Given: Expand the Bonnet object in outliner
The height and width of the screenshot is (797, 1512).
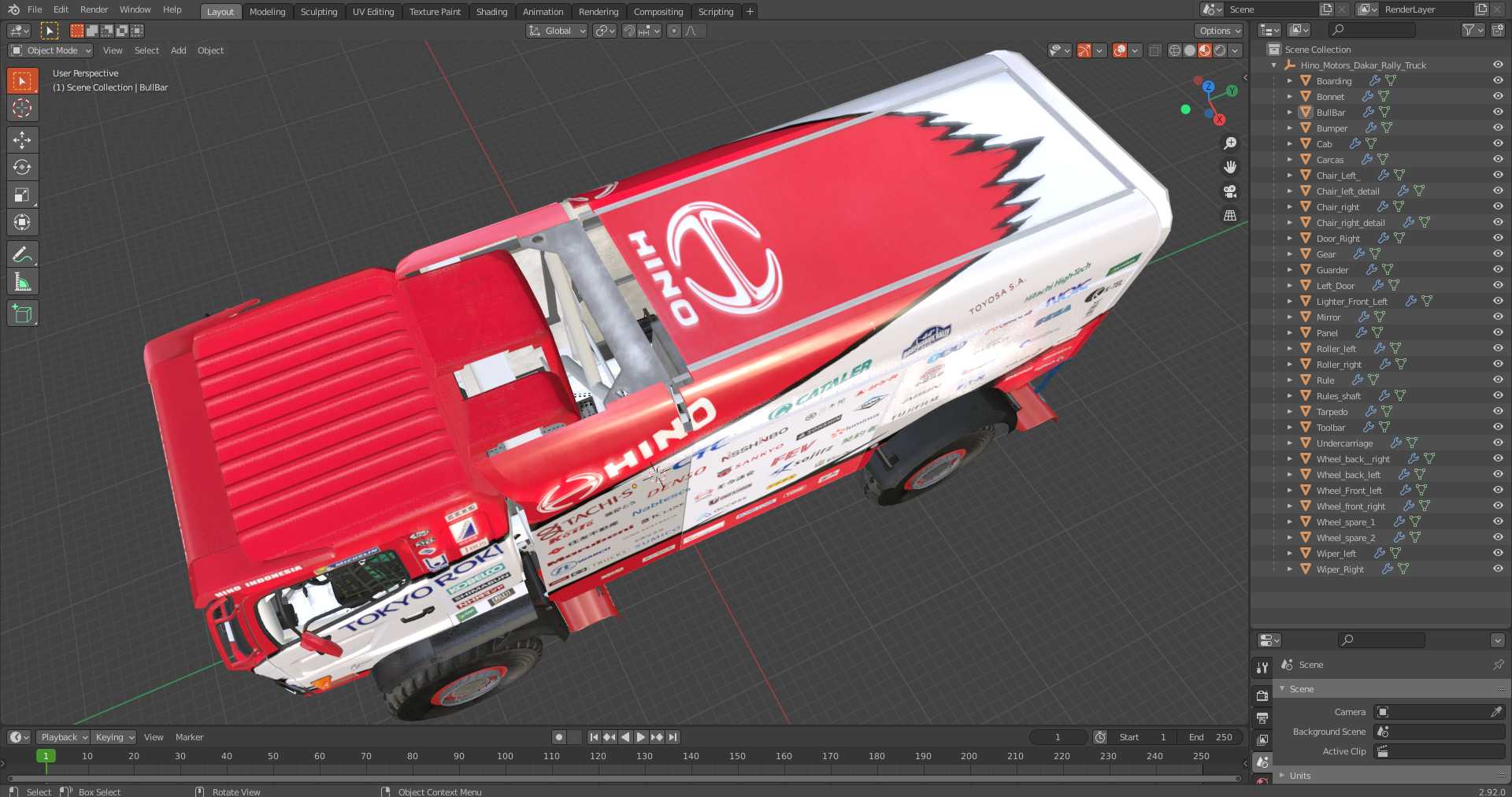Looking at the screenshot, I should click(1289, 96).
